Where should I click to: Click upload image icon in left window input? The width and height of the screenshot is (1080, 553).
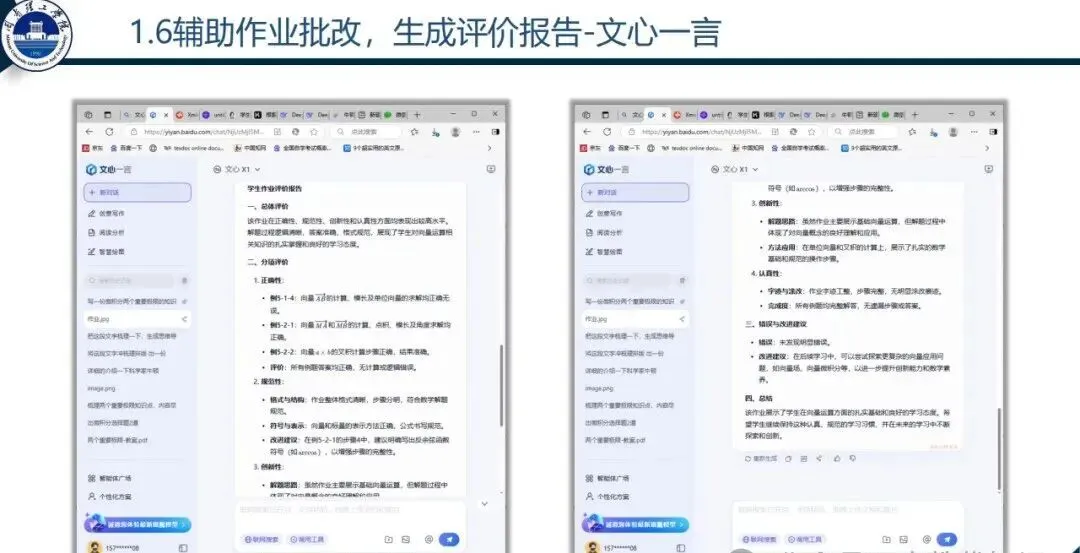coord(406,540)
